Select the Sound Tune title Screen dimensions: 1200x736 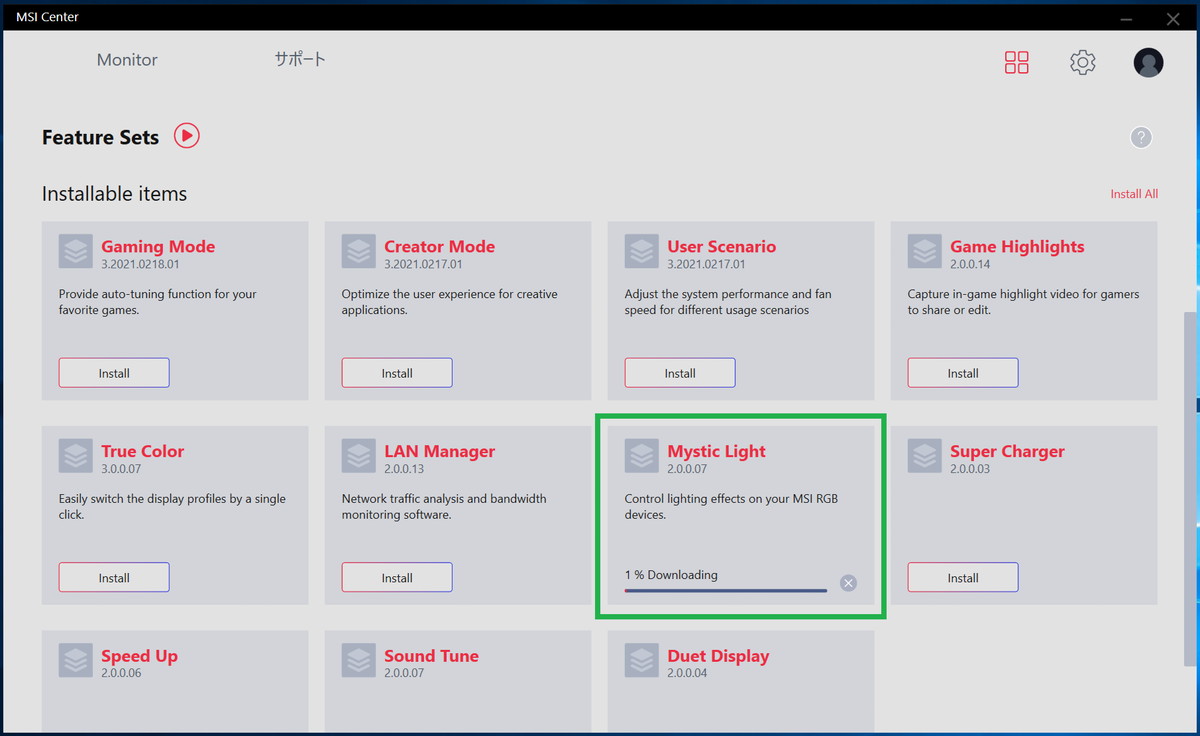pyautogui.click(x=431, y=656)
